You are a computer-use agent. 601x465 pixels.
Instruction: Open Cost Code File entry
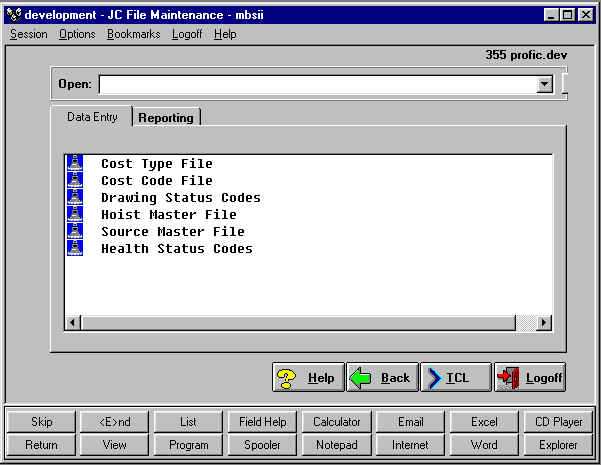point(157,181)
